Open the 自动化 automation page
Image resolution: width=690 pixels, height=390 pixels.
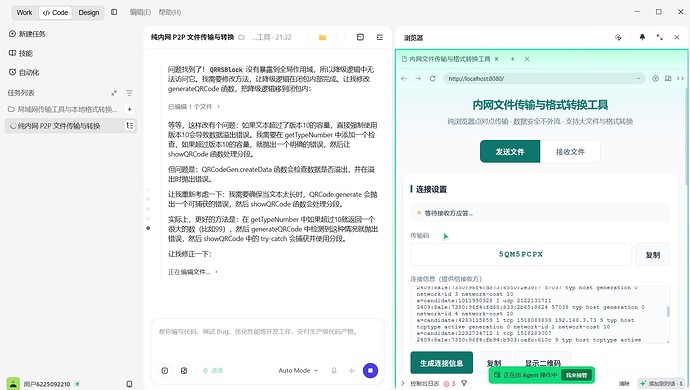coord(24,72)
